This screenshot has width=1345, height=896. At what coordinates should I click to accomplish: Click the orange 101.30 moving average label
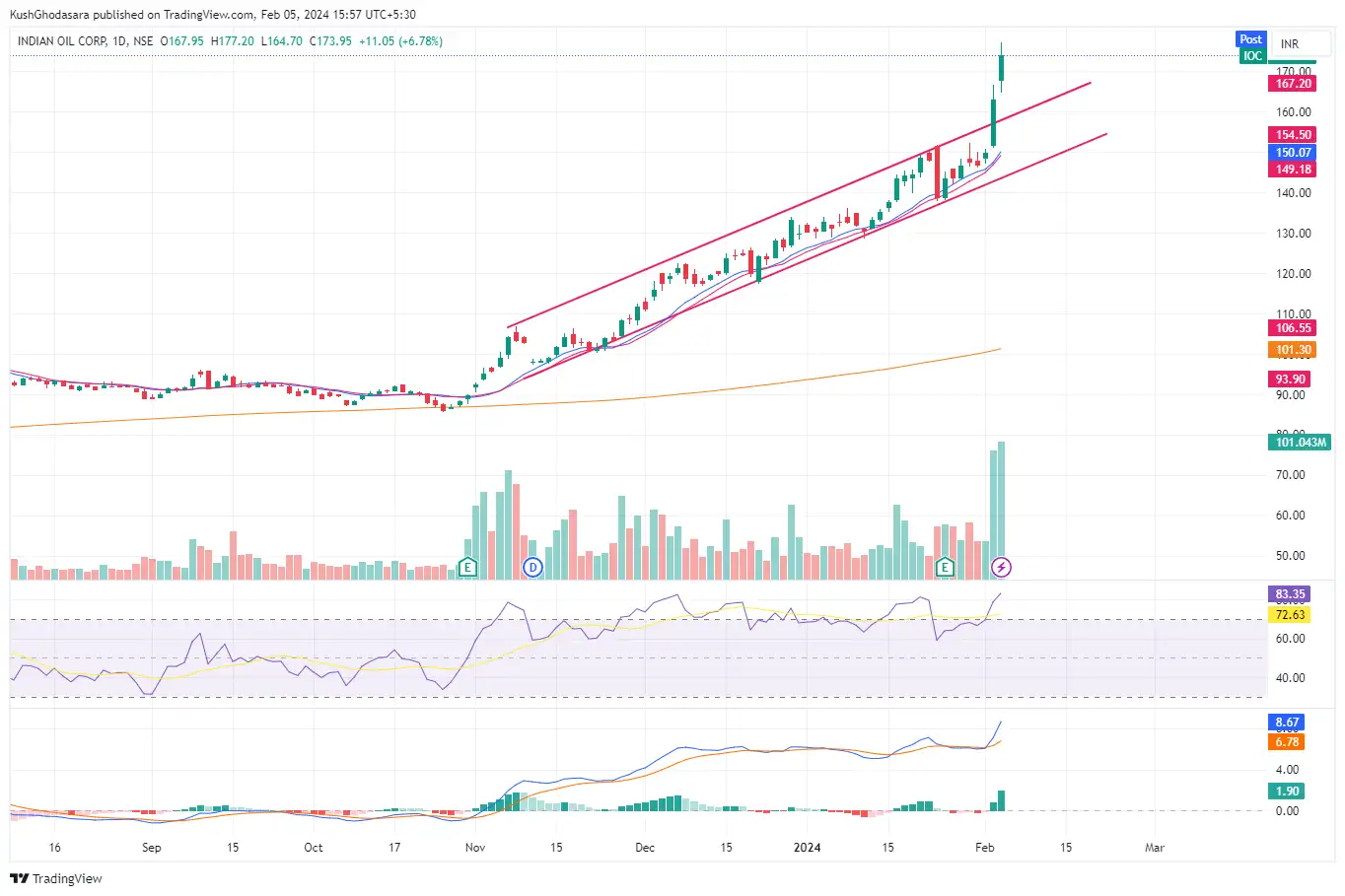(1292, 348)
